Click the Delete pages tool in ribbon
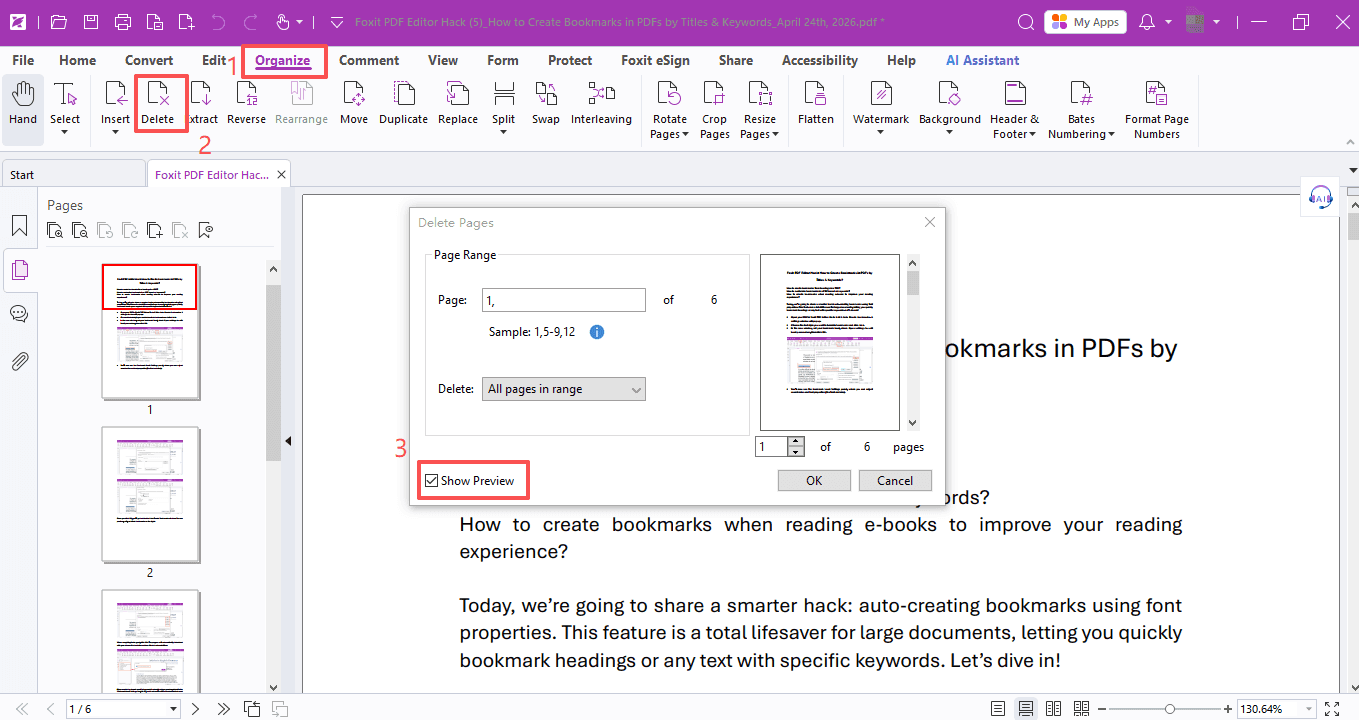 (x=157, y=104)
